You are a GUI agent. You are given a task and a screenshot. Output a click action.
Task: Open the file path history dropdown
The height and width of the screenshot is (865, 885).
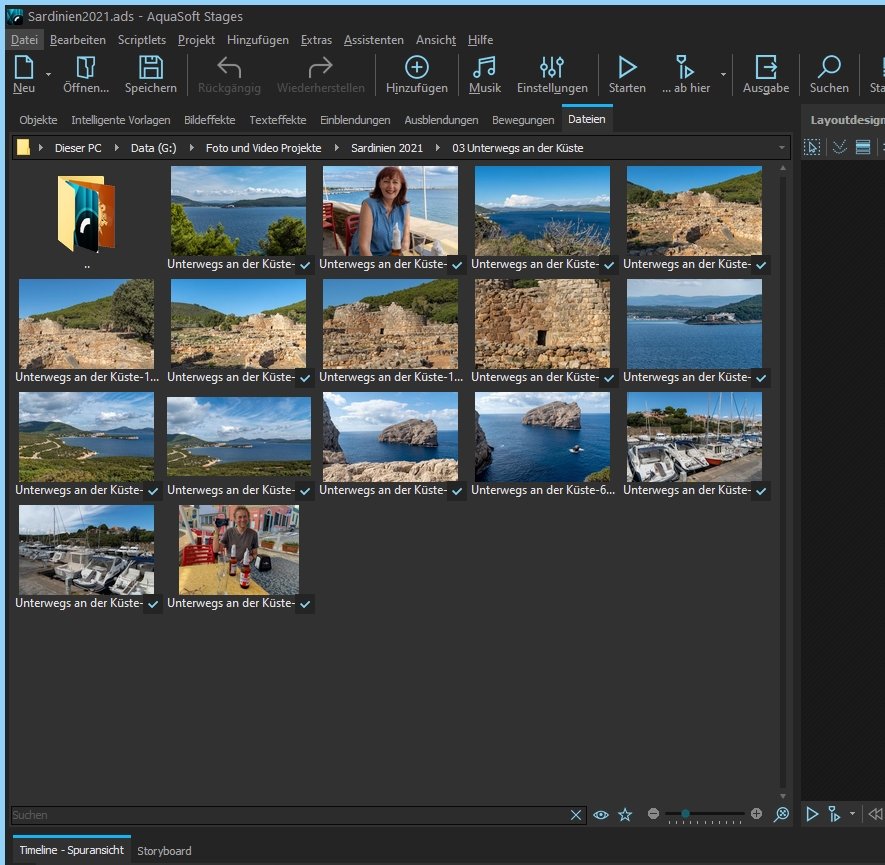(781, 148)
